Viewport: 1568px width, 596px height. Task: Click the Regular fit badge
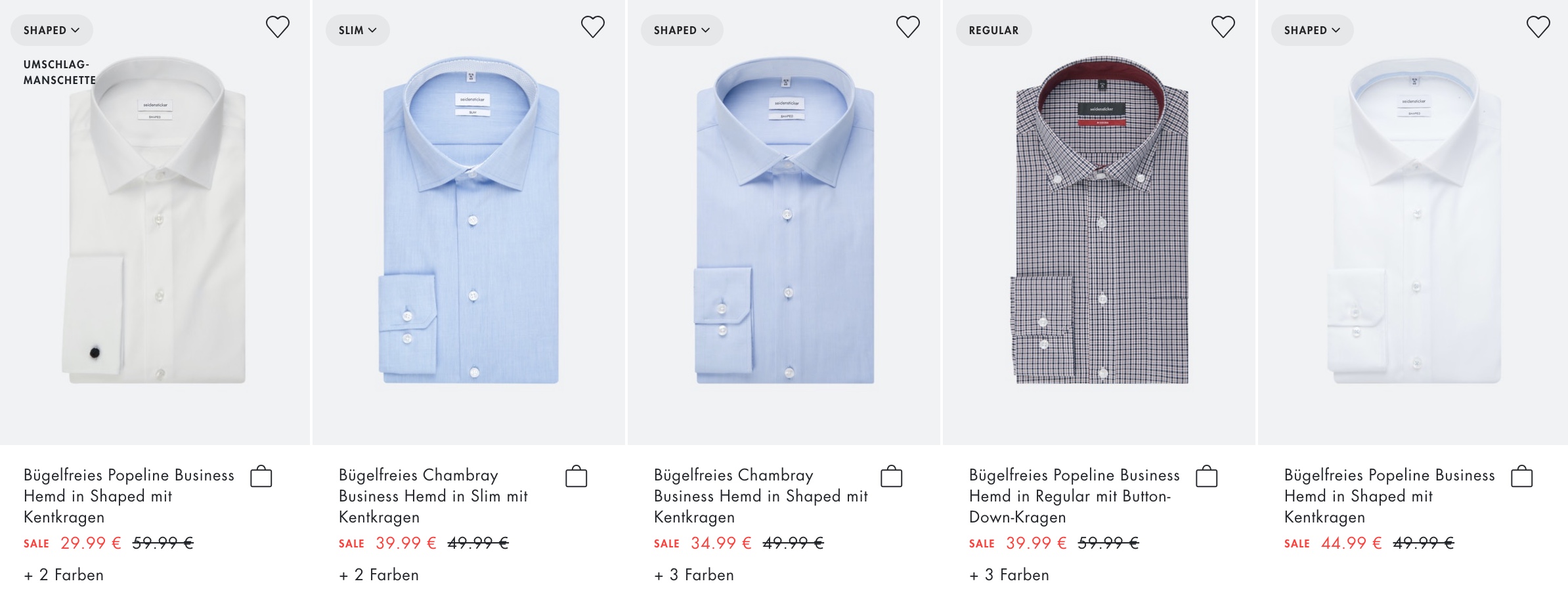993,30
